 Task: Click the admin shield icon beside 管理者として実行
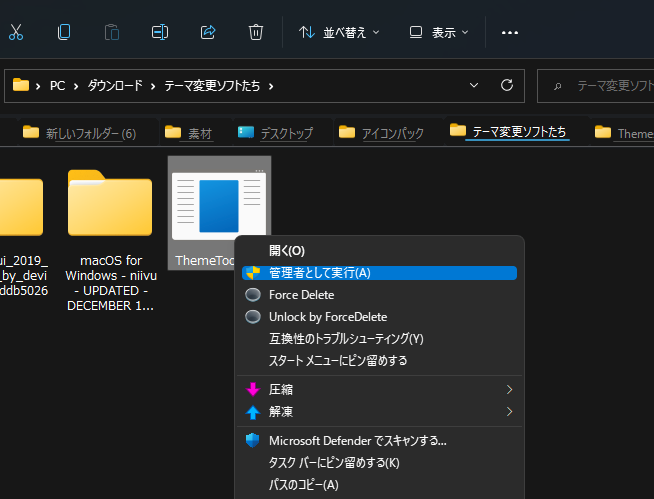[x=253, y=273]
